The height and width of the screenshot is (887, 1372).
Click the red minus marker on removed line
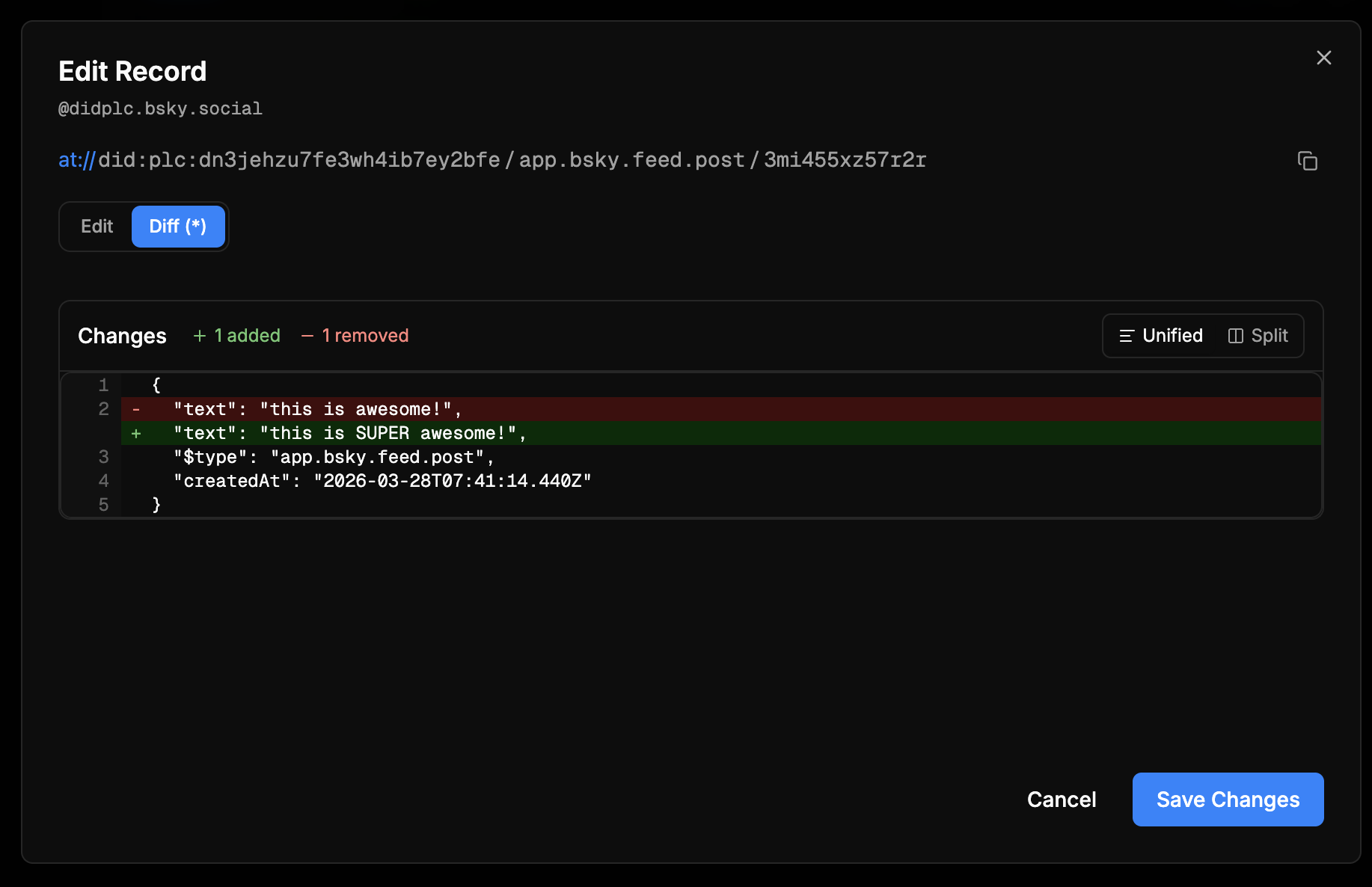[136, 410]
